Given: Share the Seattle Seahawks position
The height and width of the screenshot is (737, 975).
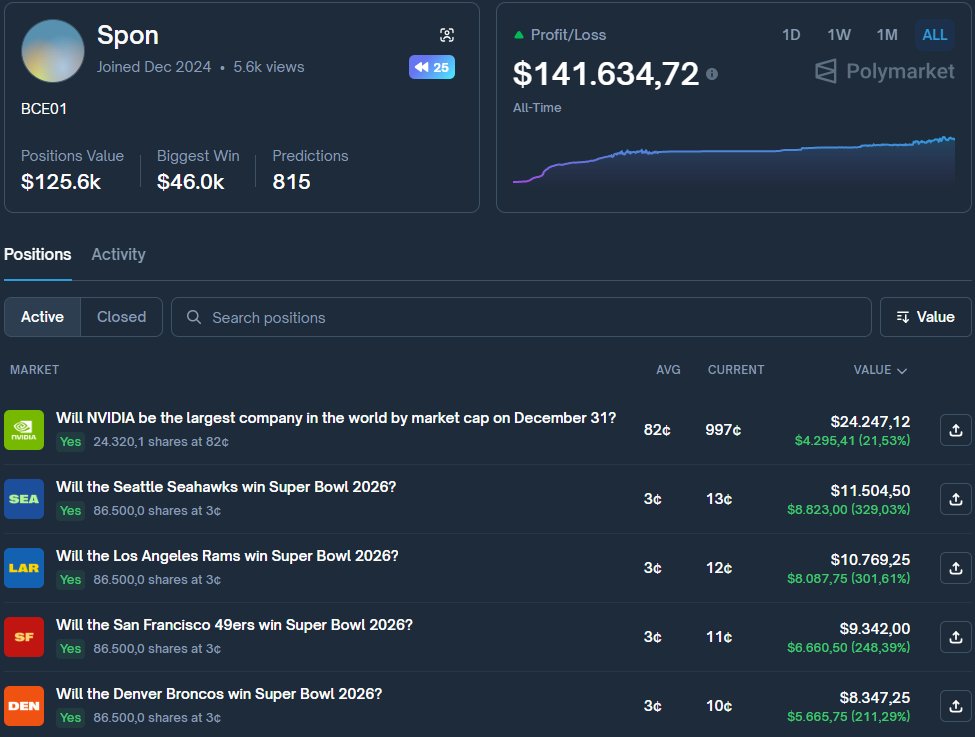Looking at the screenshot, I should tap(956, 499).
